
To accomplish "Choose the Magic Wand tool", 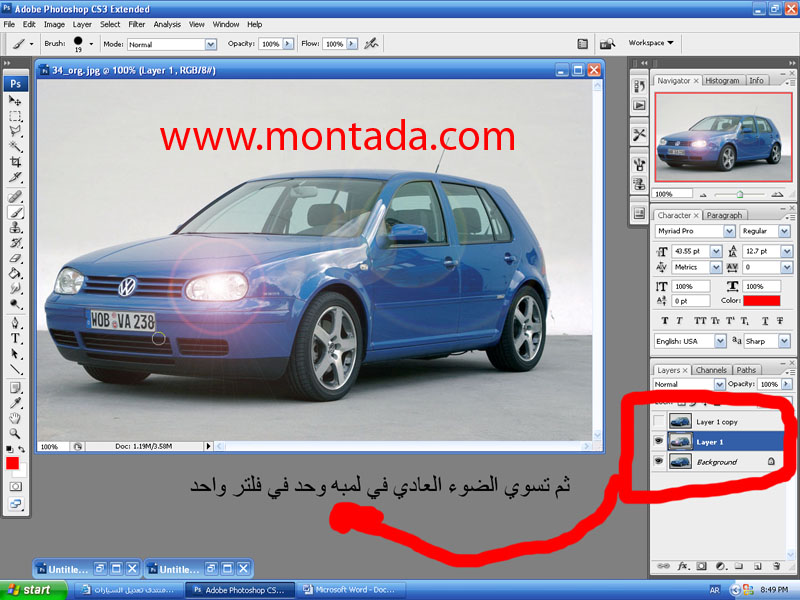I will (x=15, y=146).
